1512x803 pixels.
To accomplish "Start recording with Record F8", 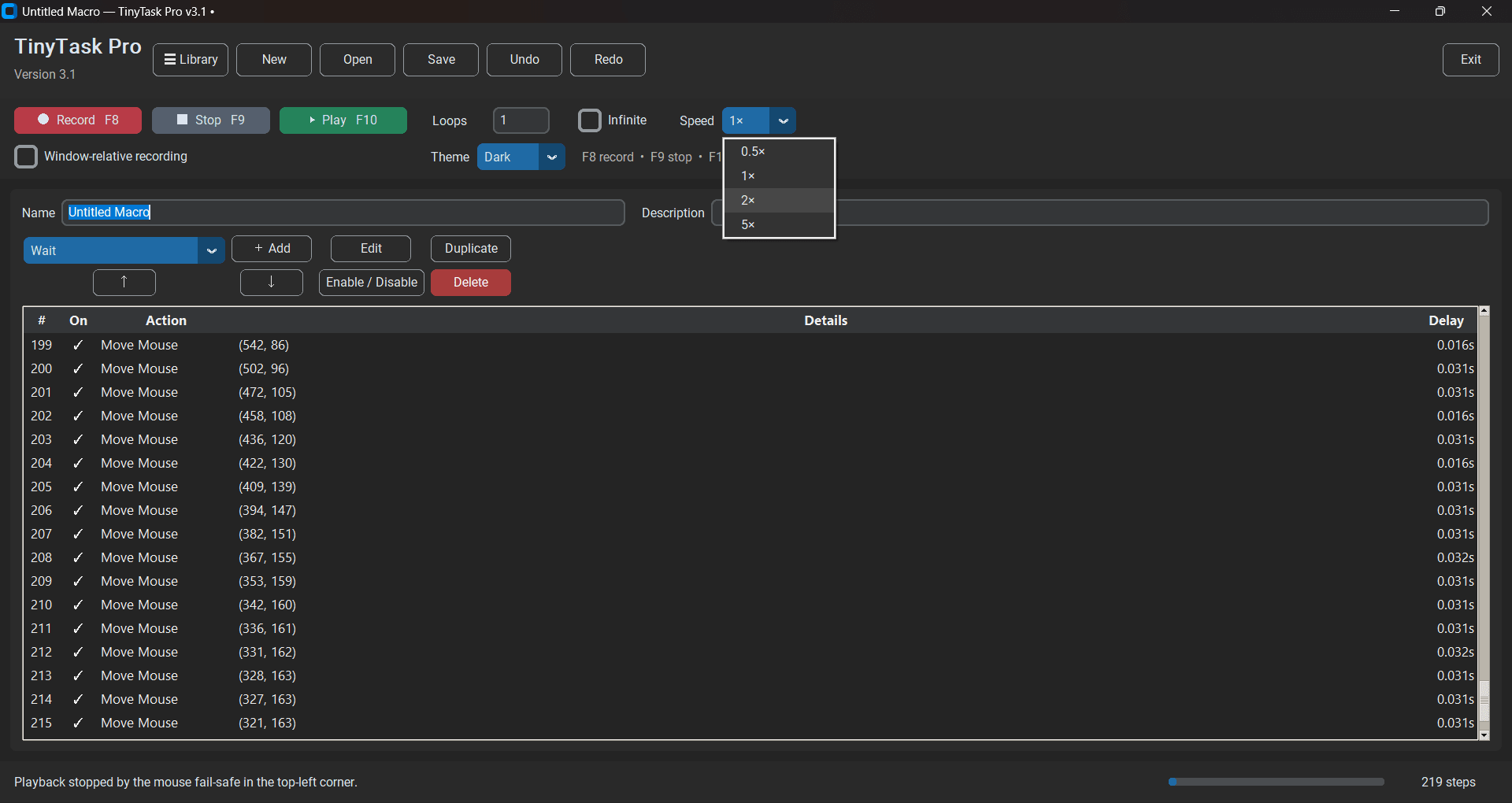I will pos(78,120).
